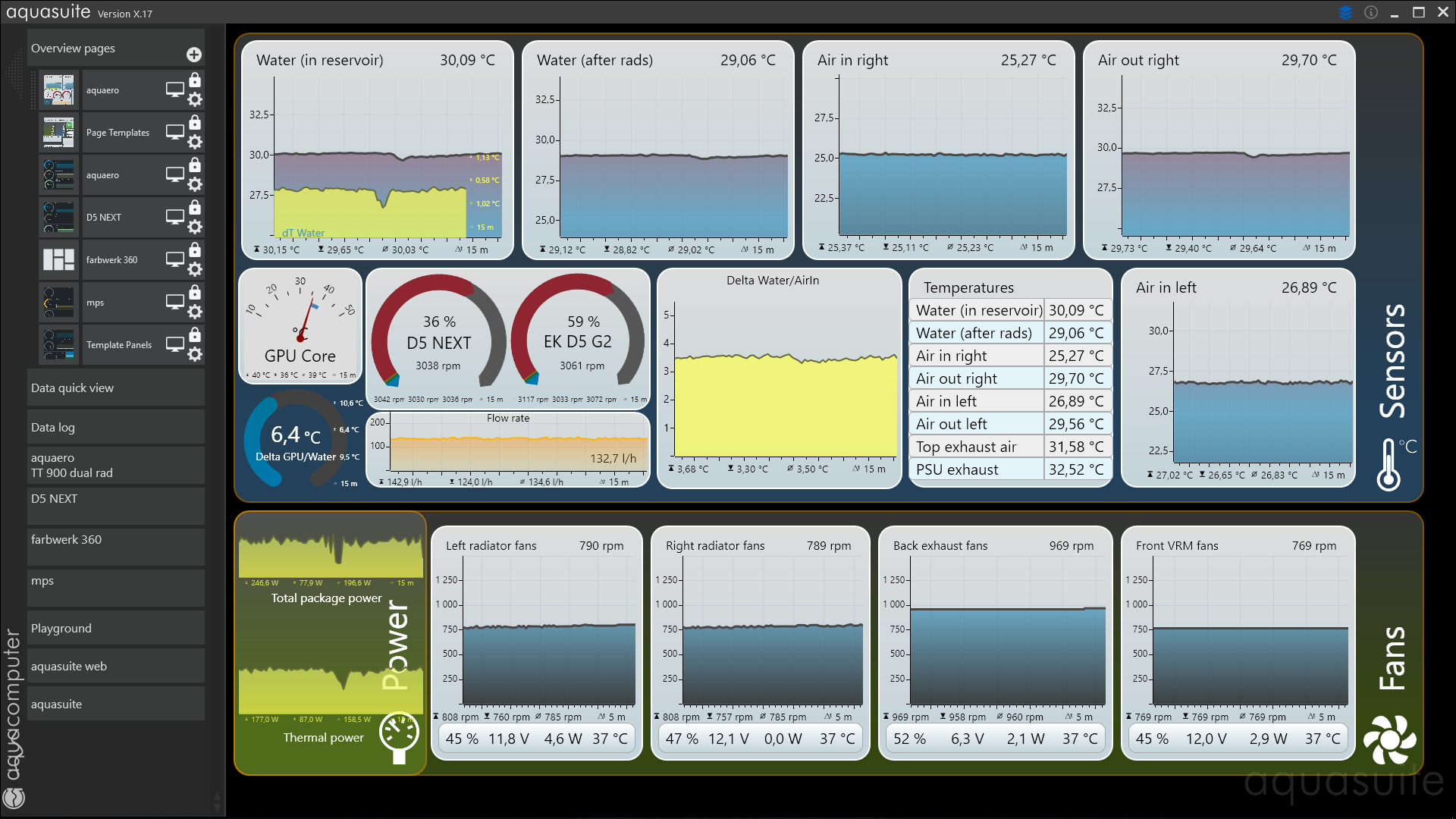Toggle the lock on first aquaero page
This screenshot has height=819, width=1456.
point(195,80)
